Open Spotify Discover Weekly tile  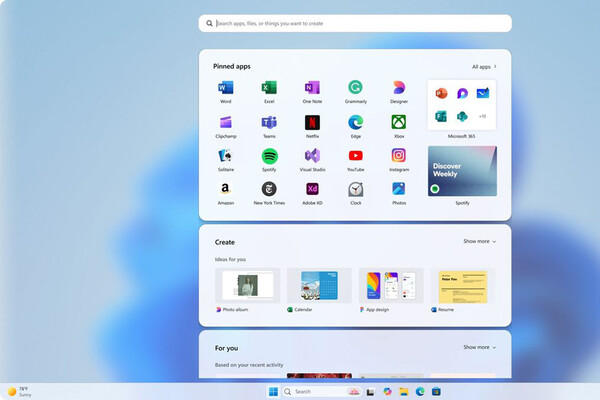(461, 171)
